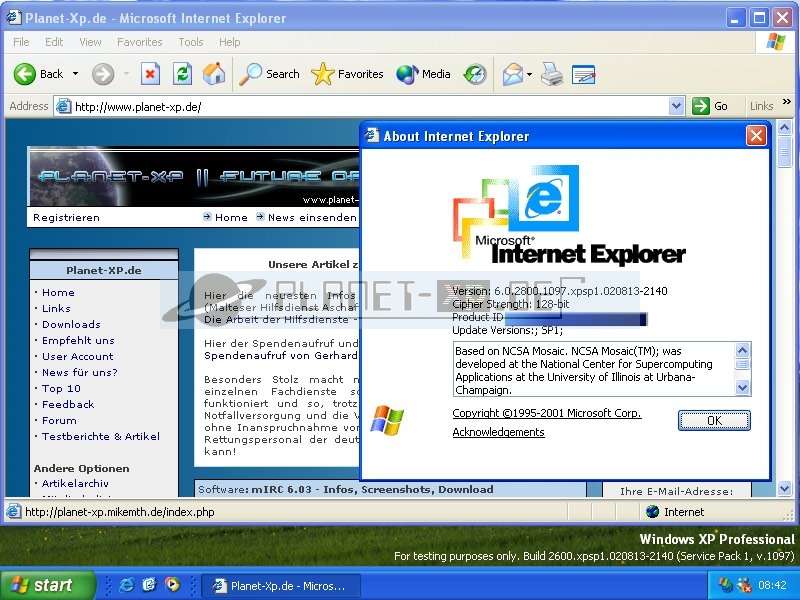Open the Help menu
Viewport: 800px width, 600px height.
(230, 42)
